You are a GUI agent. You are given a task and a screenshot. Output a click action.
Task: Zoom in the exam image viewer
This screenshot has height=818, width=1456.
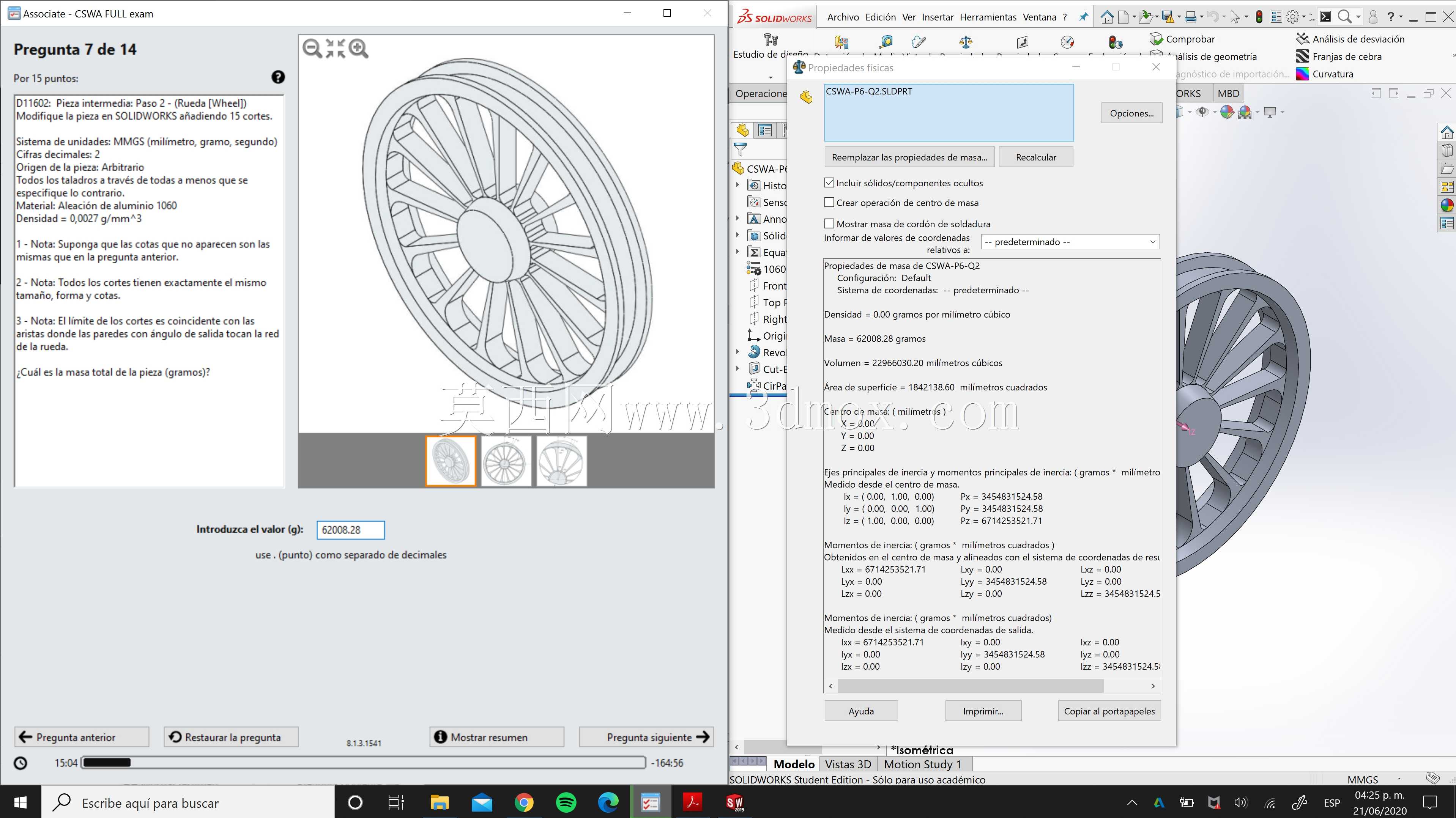pyautogui.click(x=358, y=49)
